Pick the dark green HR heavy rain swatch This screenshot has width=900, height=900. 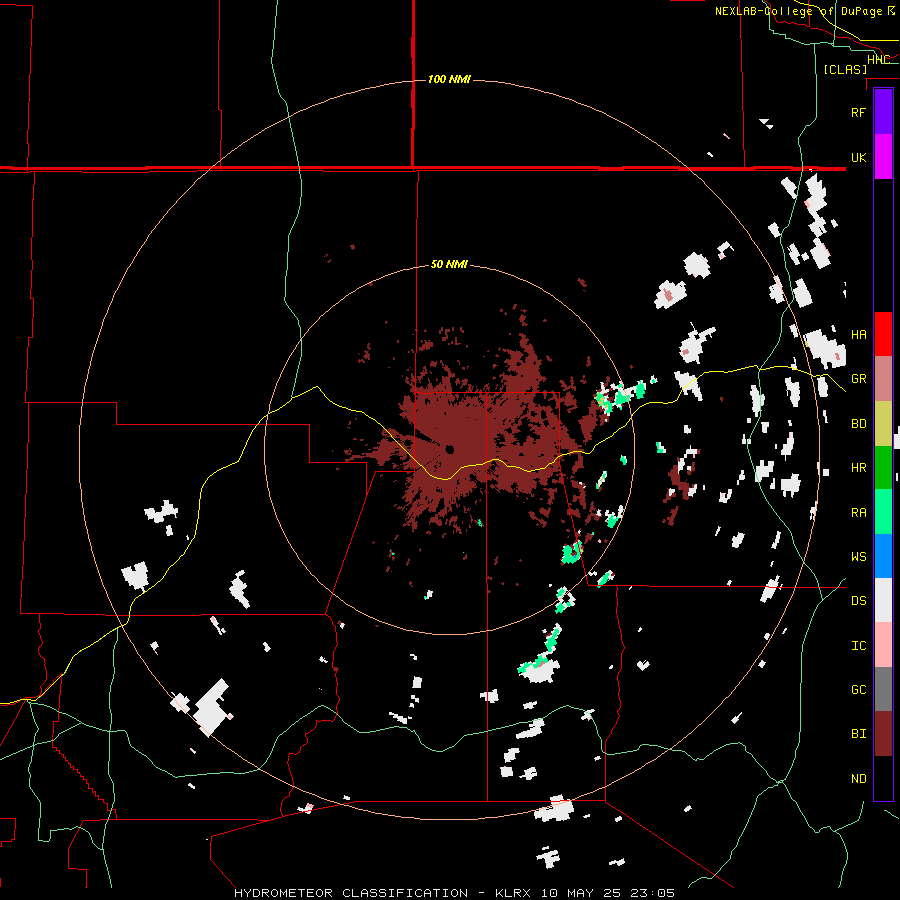coord(883,468)
